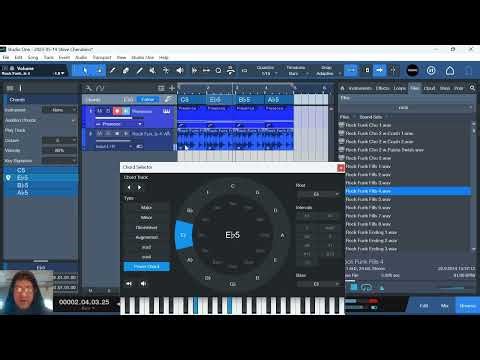Show automation with the curve icon
The image size is (480, 360).
click(x=100, y=88)
